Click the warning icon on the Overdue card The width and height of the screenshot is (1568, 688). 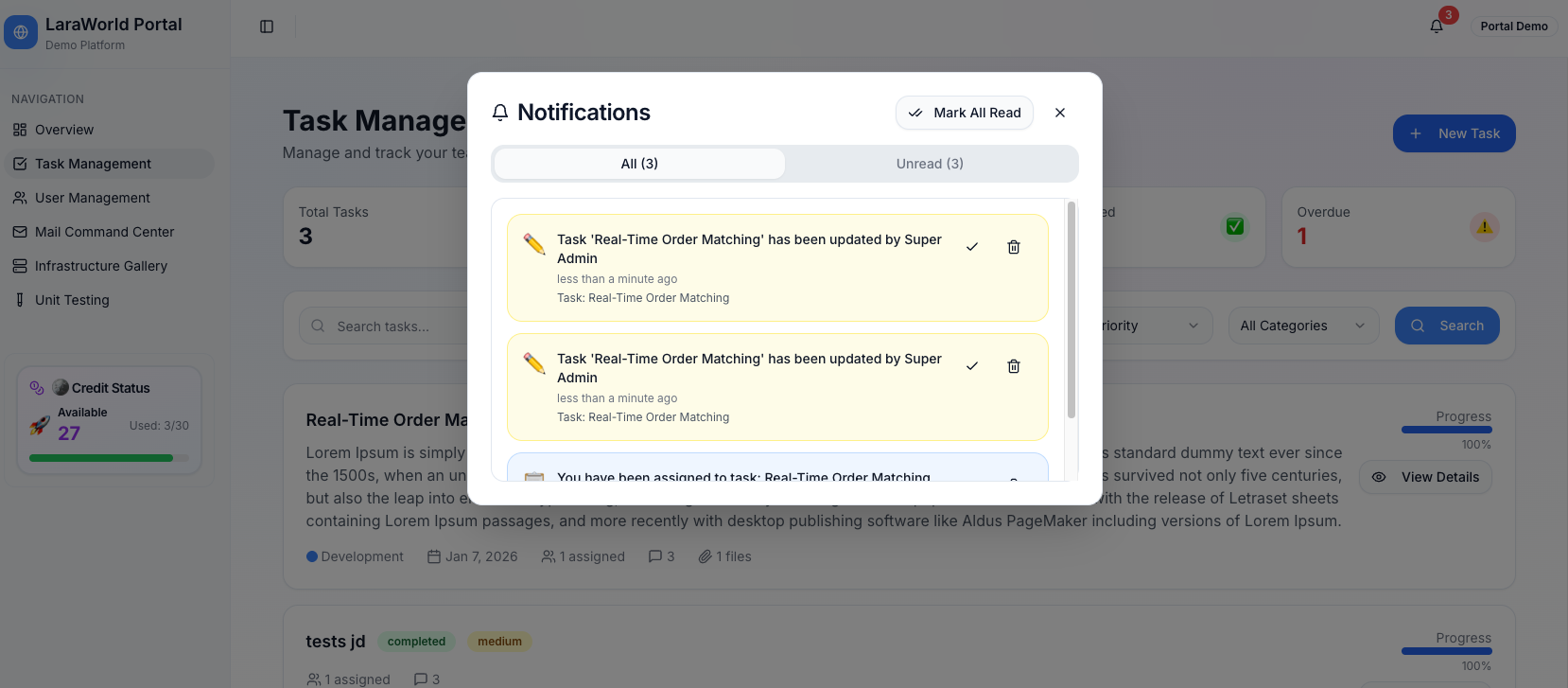(x=1484, y=227)
